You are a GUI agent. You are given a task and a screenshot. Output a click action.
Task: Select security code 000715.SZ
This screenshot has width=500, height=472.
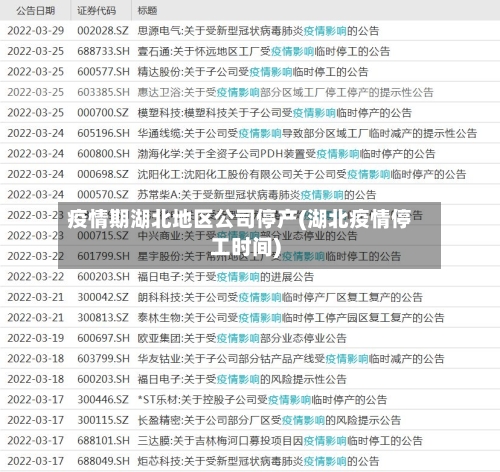click(103, 236)
